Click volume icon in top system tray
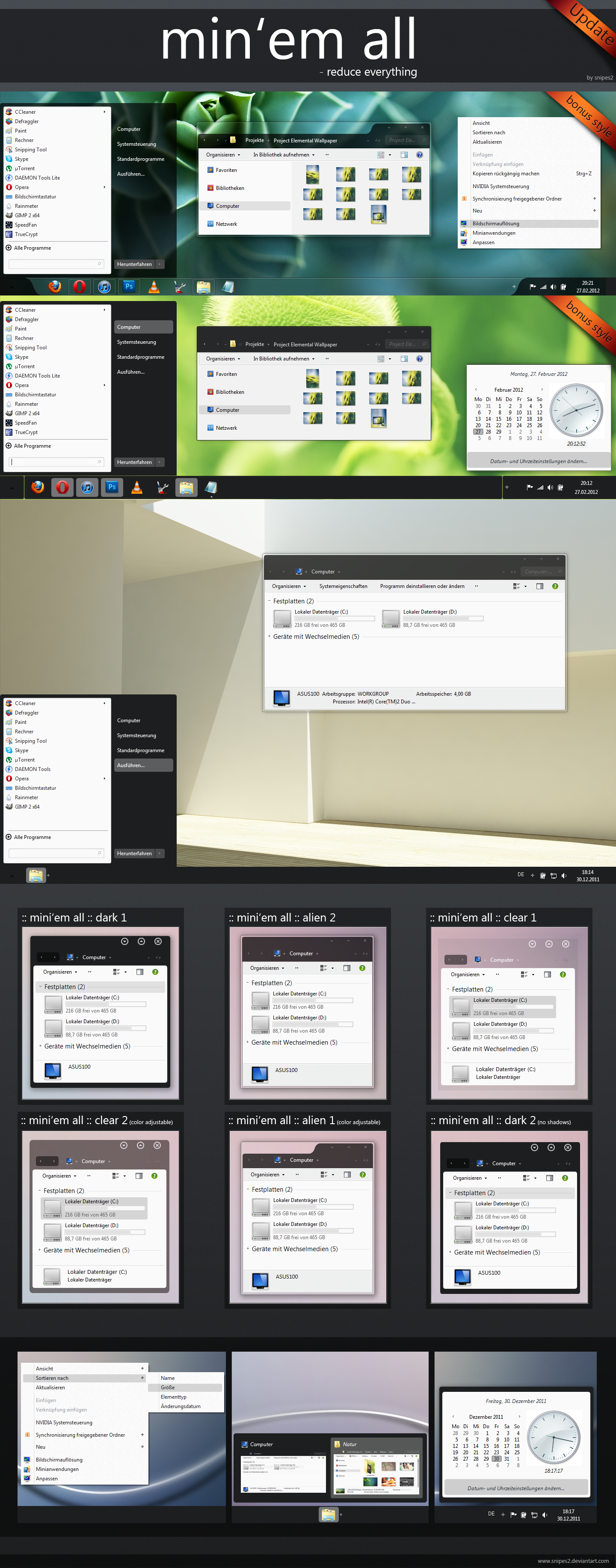 point(553,286)
